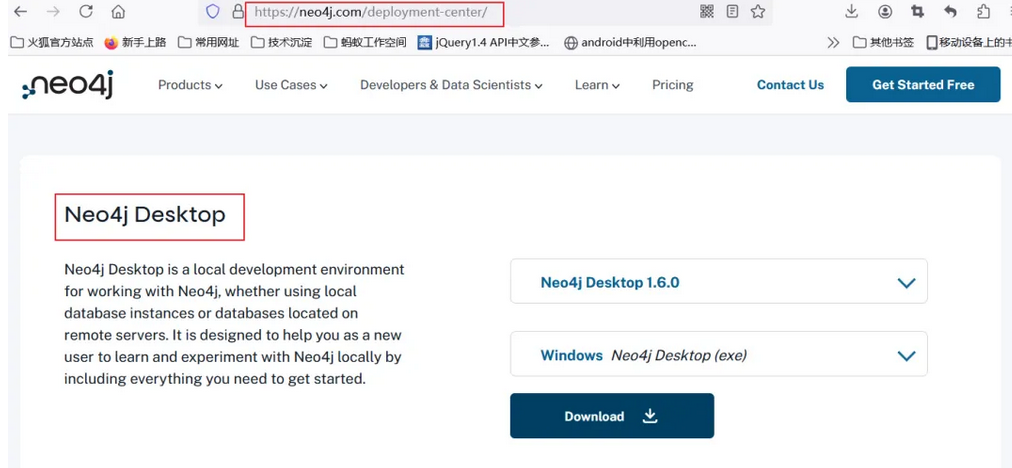Click the Contact Us link
The height and width of the screenshot is (468, 1012).
790,85
